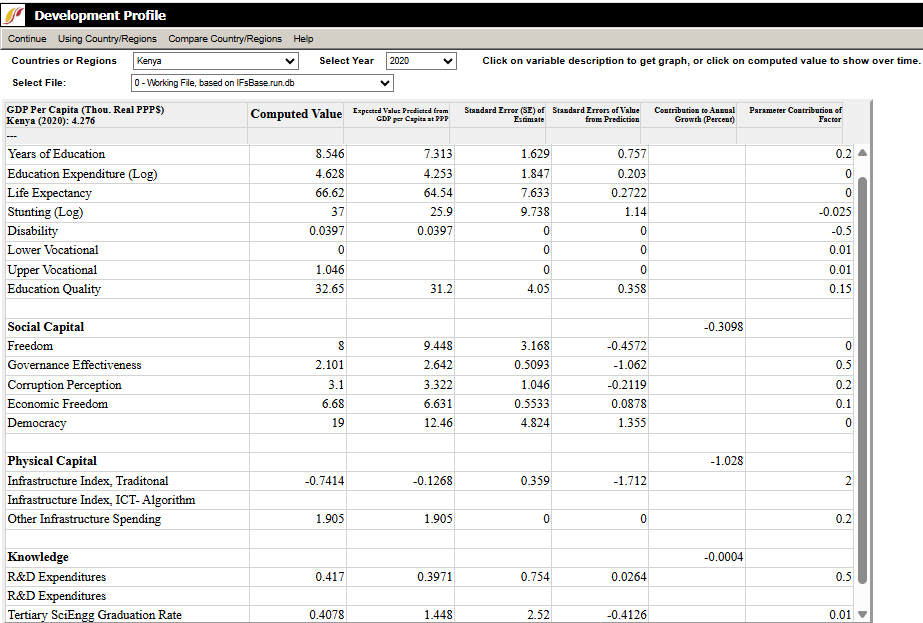Open the Help menu

(303, 39)
